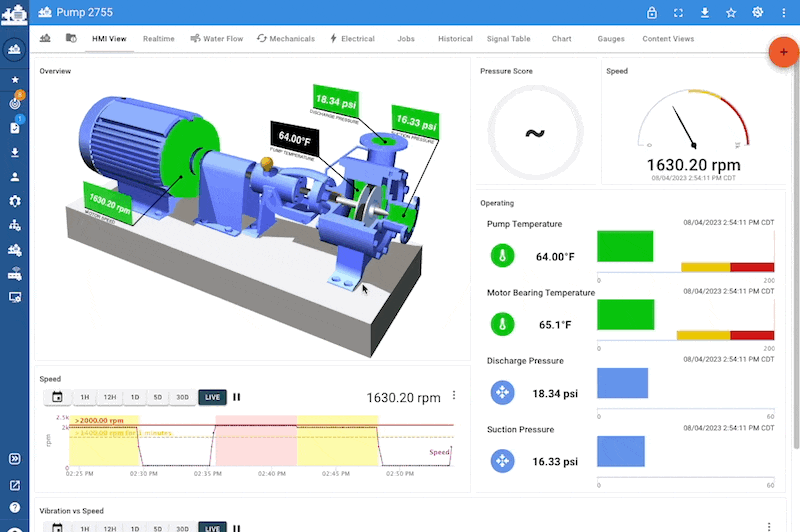Star this pump as favorite
The image size is (800, 532).
click(731, 13)
